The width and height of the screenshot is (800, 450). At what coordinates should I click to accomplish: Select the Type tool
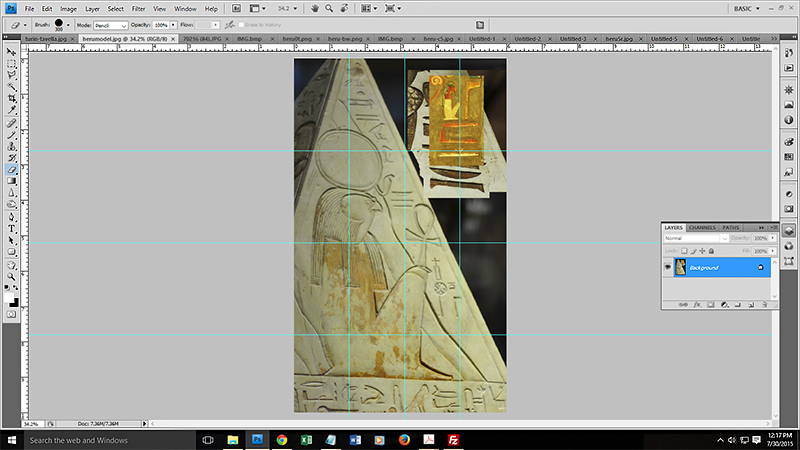(12, 228)
